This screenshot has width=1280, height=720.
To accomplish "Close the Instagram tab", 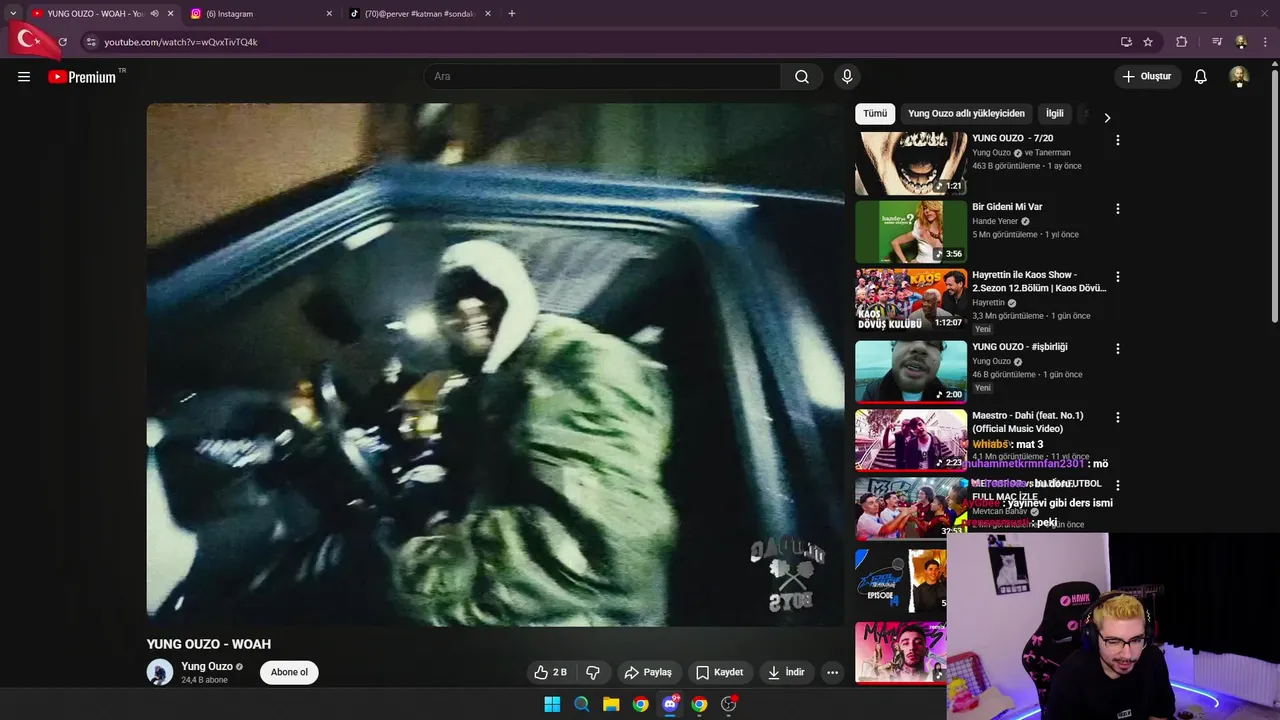I will [329, 14].
